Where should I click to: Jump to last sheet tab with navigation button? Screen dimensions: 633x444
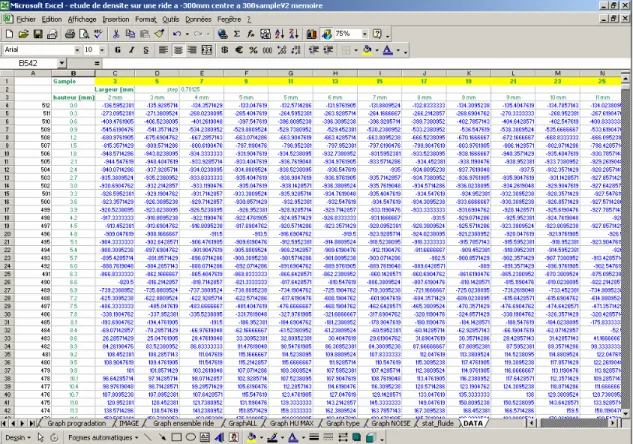tap(31, 423)
